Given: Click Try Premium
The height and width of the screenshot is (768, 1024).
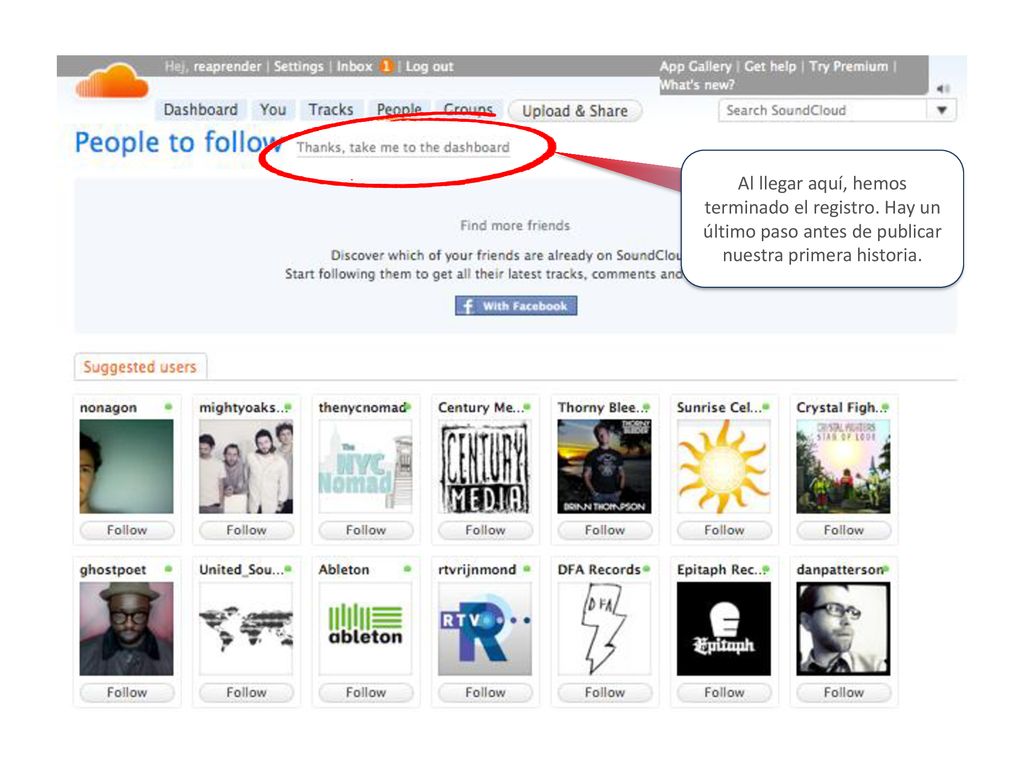Looking at the screenshot, I should click(848, 66).
